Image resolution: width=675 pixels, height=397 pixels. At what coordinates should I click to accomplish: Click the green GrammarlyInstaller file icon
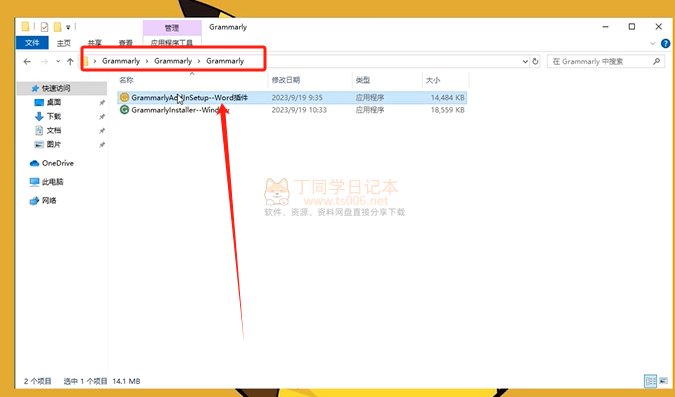click(x=124, y=110)
